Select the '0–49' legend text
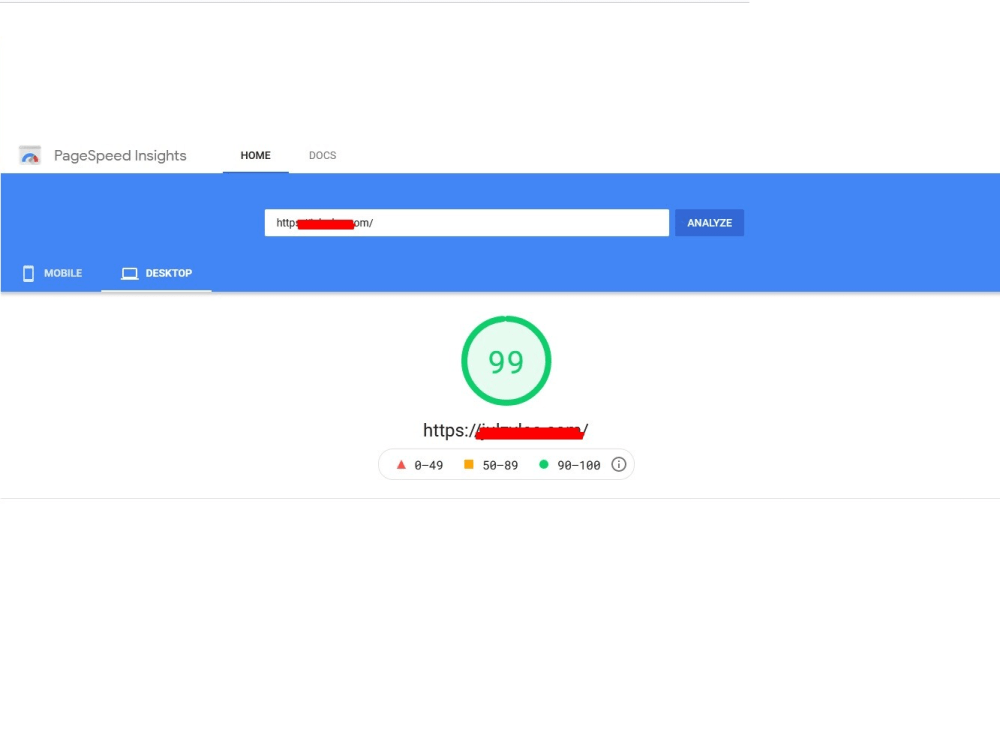The image size is (1000, 750). (429, 466)
